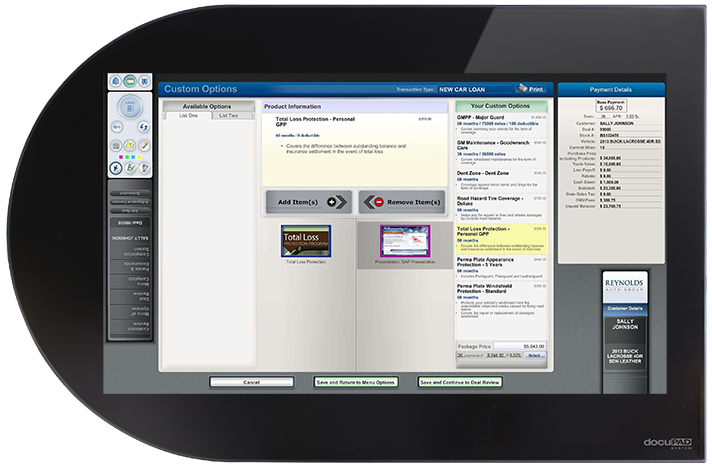
Task: Click the Cancel button
Action: pos(252,382)
